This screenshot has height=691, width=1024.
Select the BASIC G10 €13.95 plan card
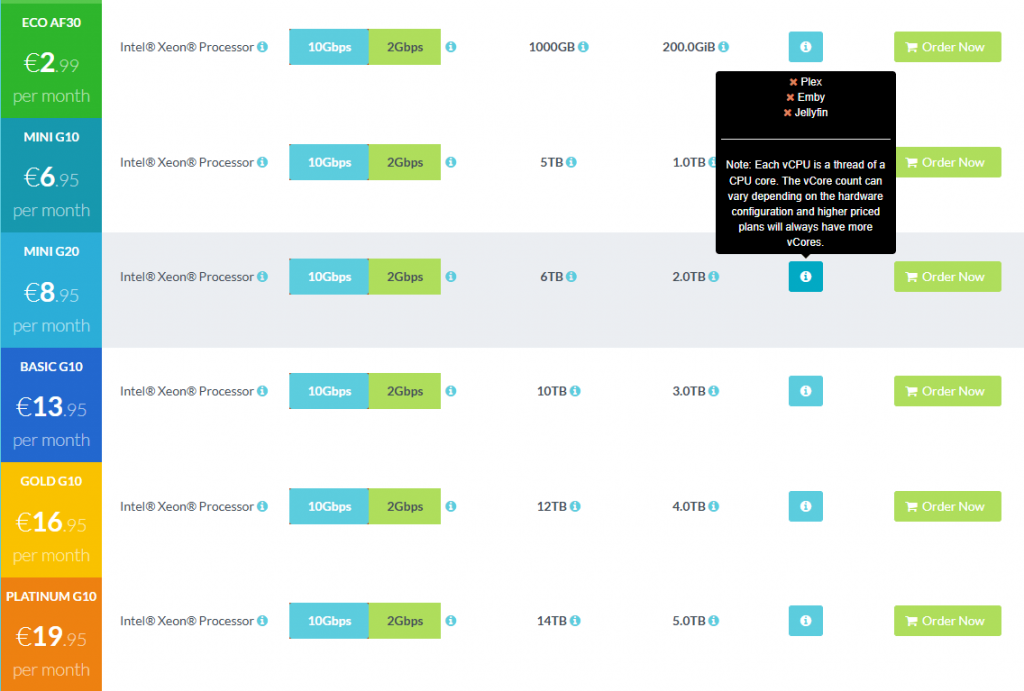tap(51, 405)
